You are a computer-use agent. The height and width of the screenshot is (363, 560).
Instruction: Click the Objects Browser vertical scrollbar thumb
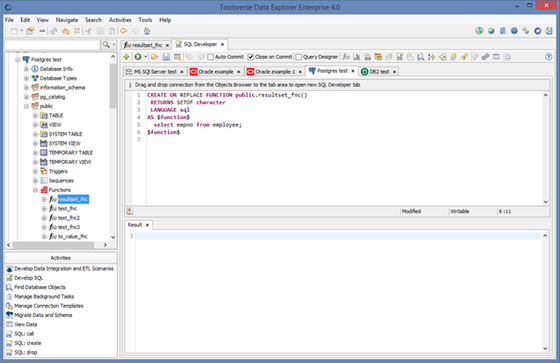tap(113, 86)
